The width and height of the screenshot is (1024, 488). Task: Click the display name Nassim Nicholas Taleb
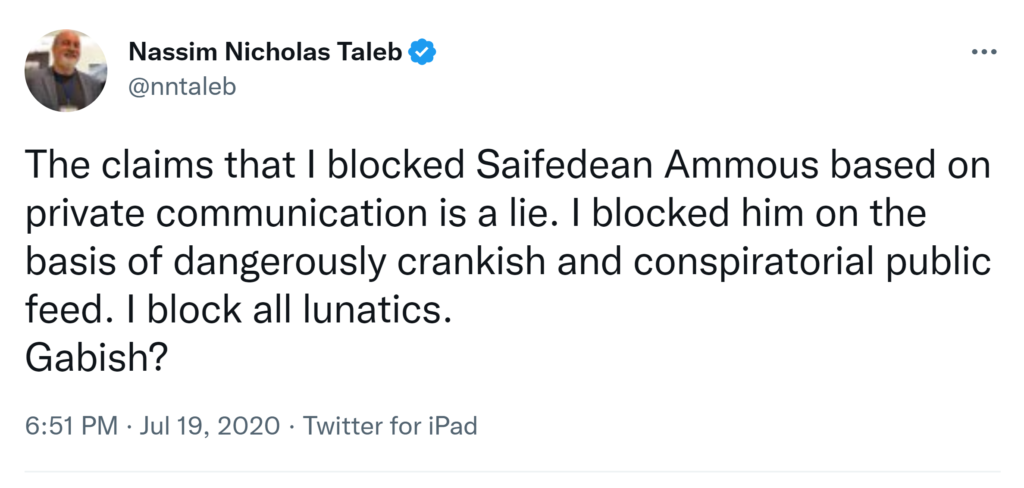click(265, 52)
